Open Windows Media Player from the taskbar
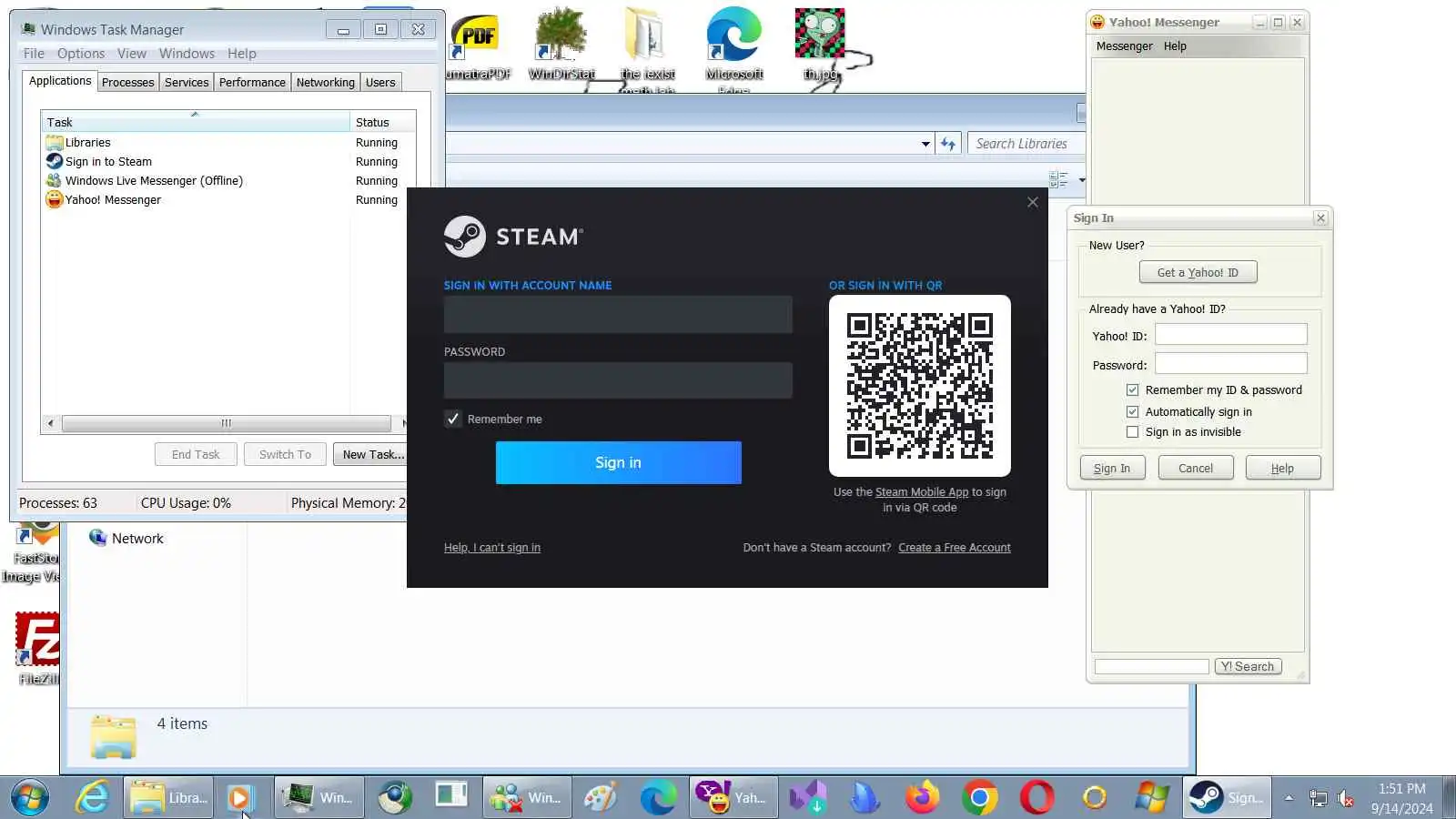The image size is (1456, 819). click(x=240, y=797)
